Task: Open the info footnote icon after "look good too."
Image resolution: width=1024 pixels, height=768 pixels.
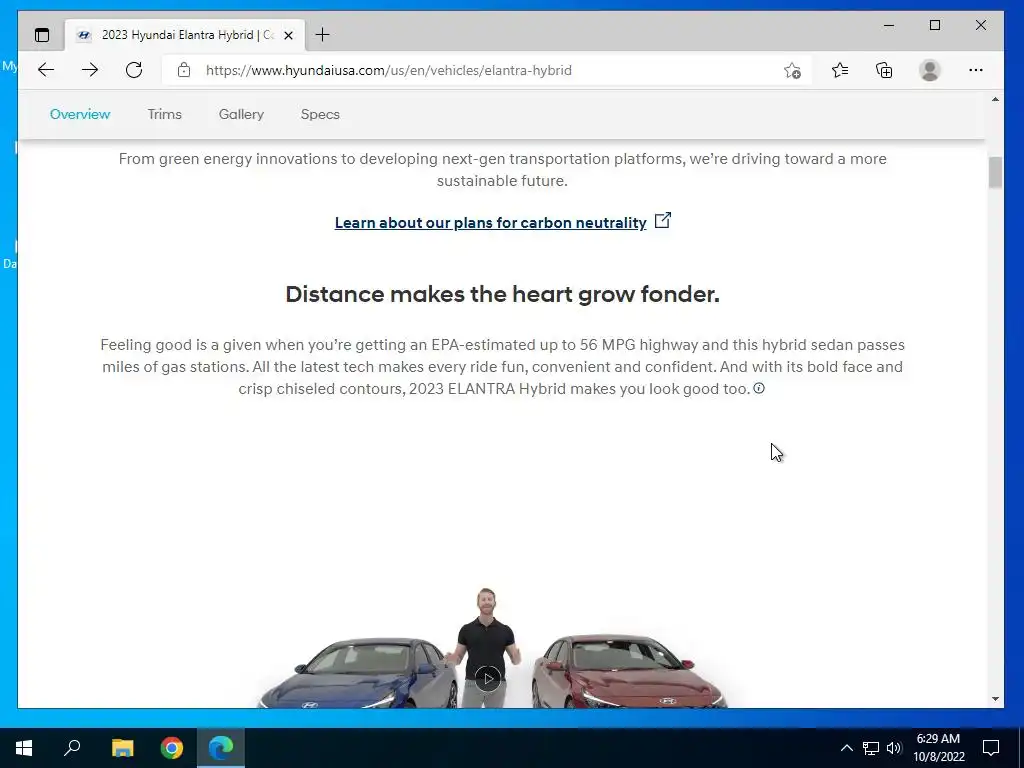Action: pos(759,388)
